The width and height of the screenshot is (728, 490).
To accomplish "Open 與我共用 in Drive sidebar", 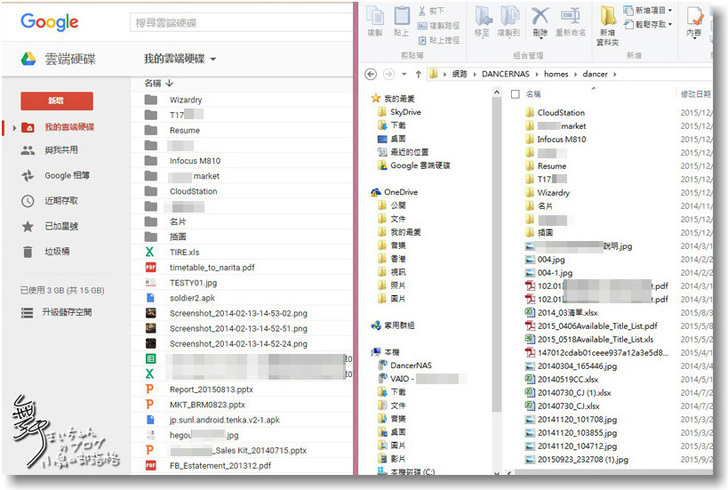I will click(61, 150).
